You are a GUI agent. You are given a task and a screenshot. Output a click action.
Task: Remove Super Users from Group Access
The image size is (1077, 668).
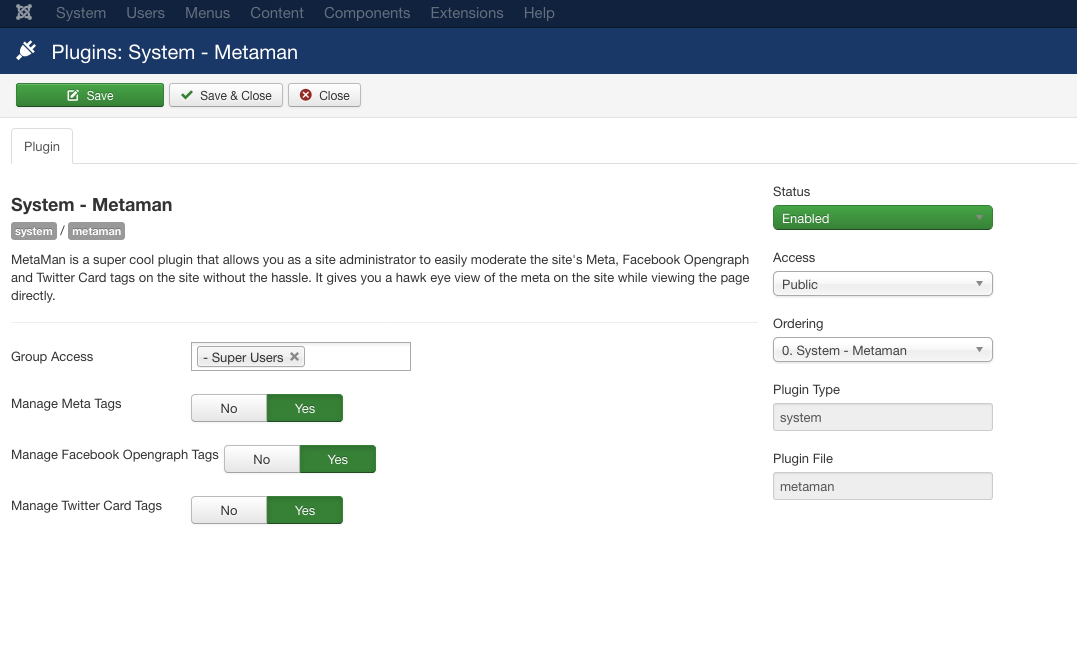(294, 356)
